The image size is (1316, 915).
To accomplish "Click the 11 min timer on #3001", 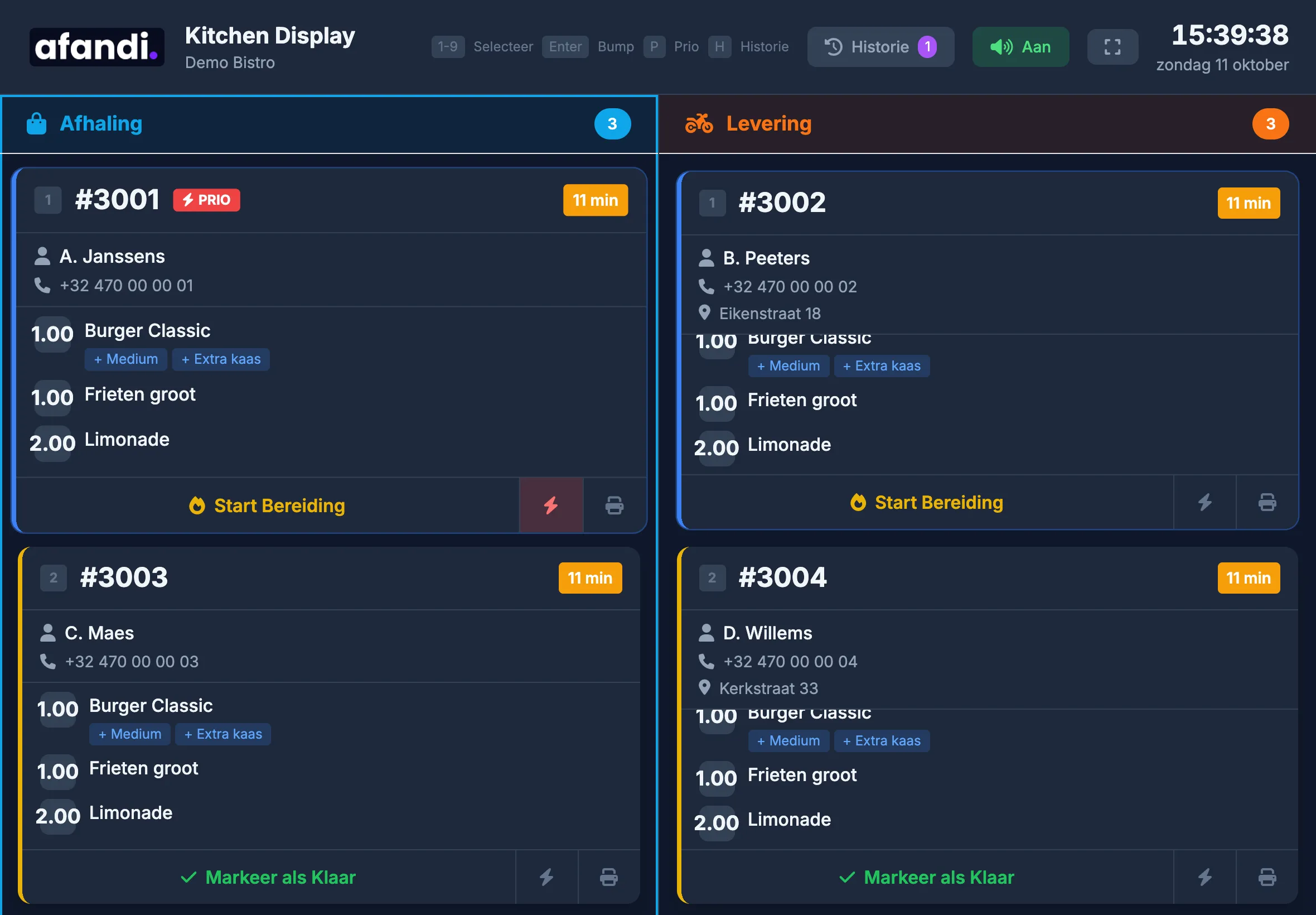I will tap(595, 200).
